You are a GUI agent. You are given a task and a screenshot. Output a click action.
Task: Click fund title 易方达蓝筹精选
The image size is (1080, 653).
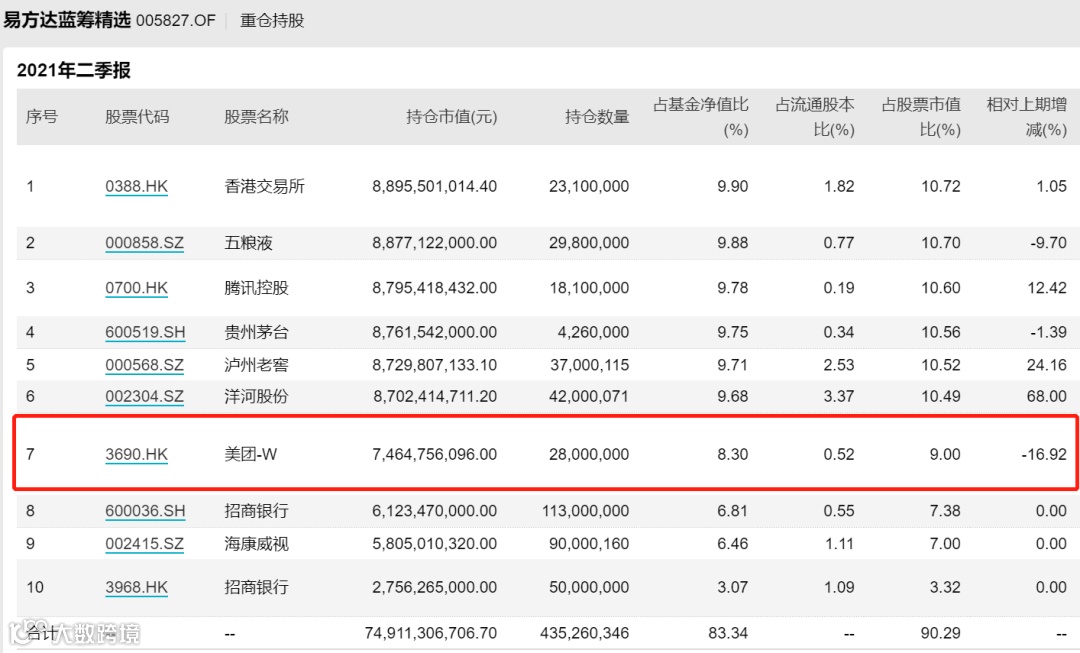67,20
